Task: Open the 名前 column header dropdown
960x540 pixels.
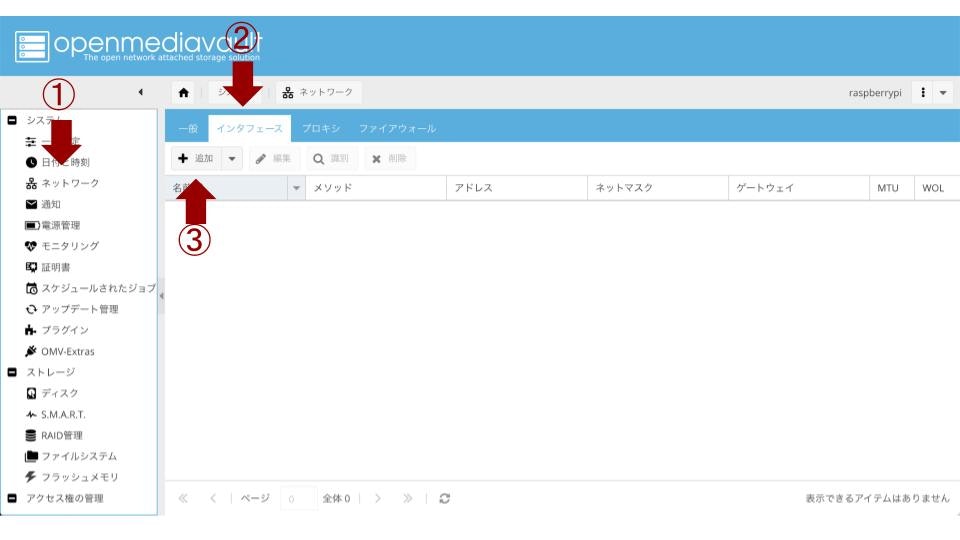Action: click(296, 188)
